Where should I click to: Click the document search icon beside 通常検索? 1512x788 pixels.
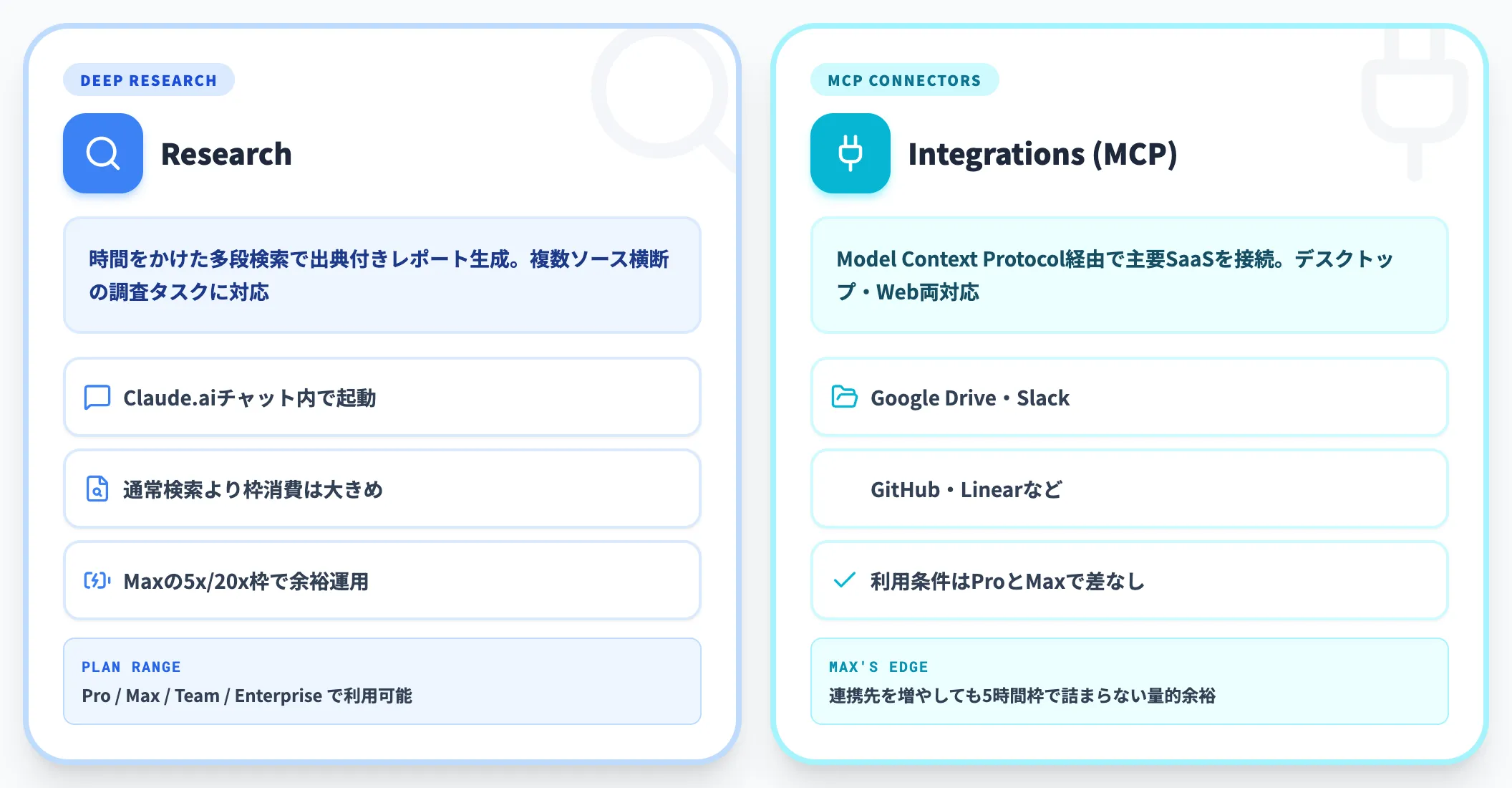(x=97, y=489)
